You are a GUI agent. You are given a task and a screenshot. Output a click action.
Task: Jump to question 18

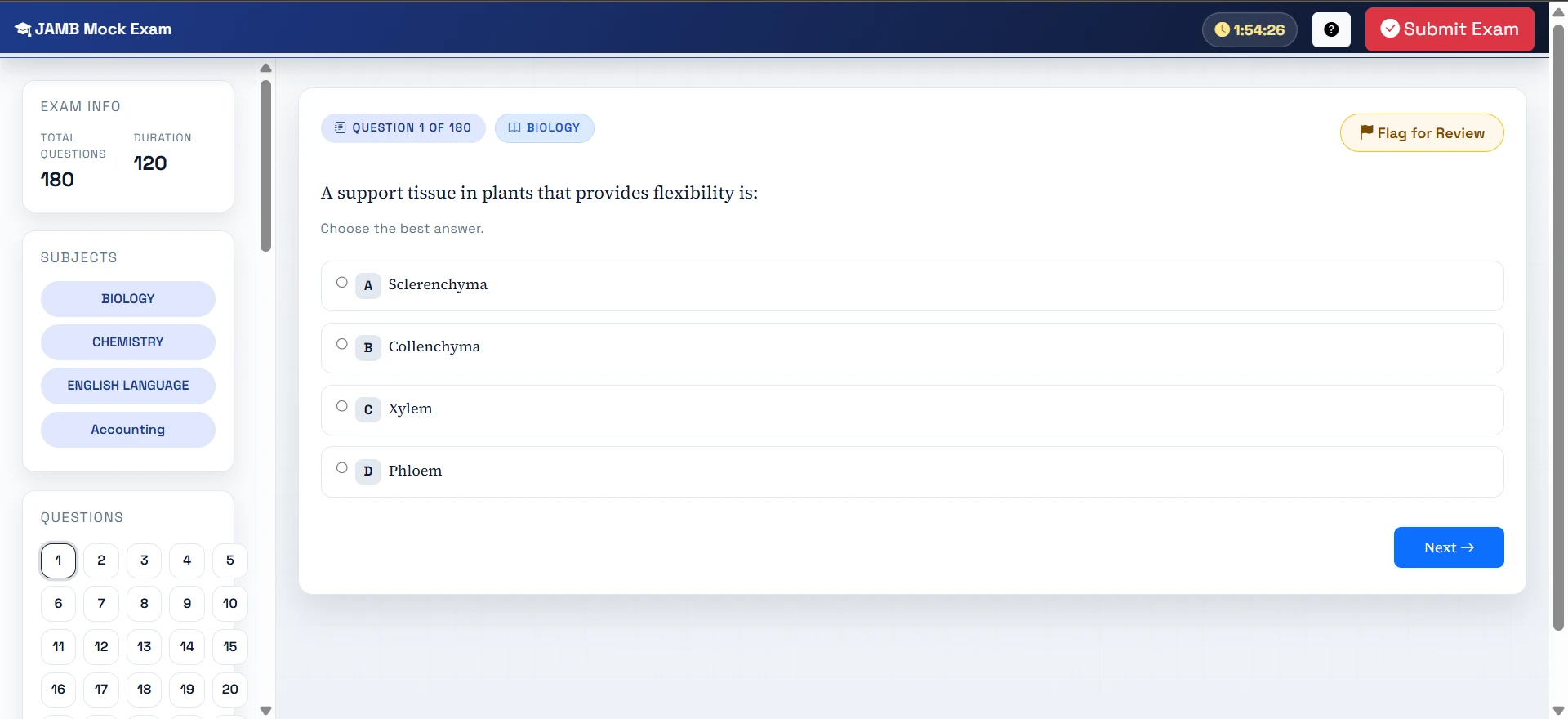(x=145, y=690)
